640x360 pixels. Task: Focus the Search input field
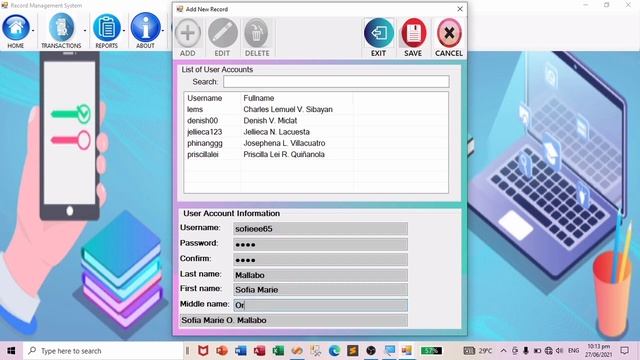[x=336, y=82]
